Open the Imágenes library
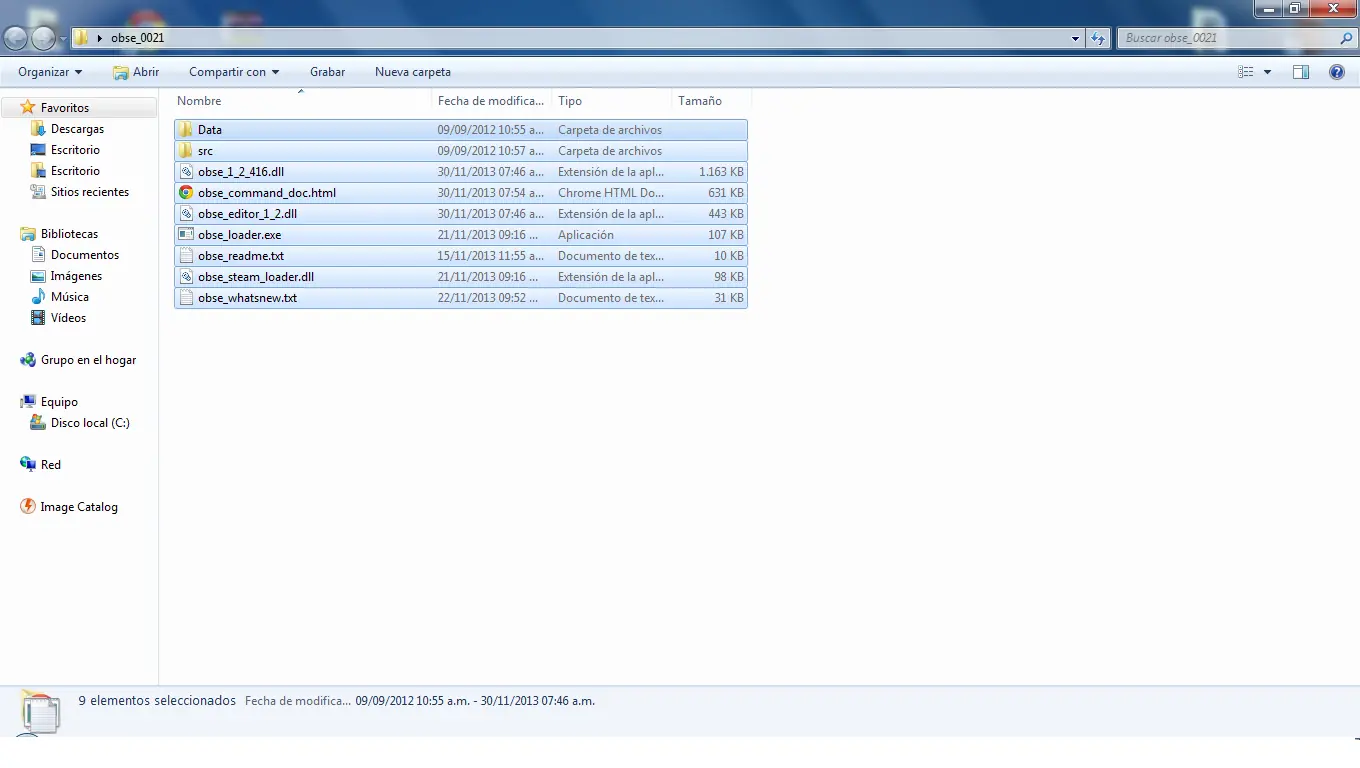Screen dimensions: 1360x768 click(76, 276)
